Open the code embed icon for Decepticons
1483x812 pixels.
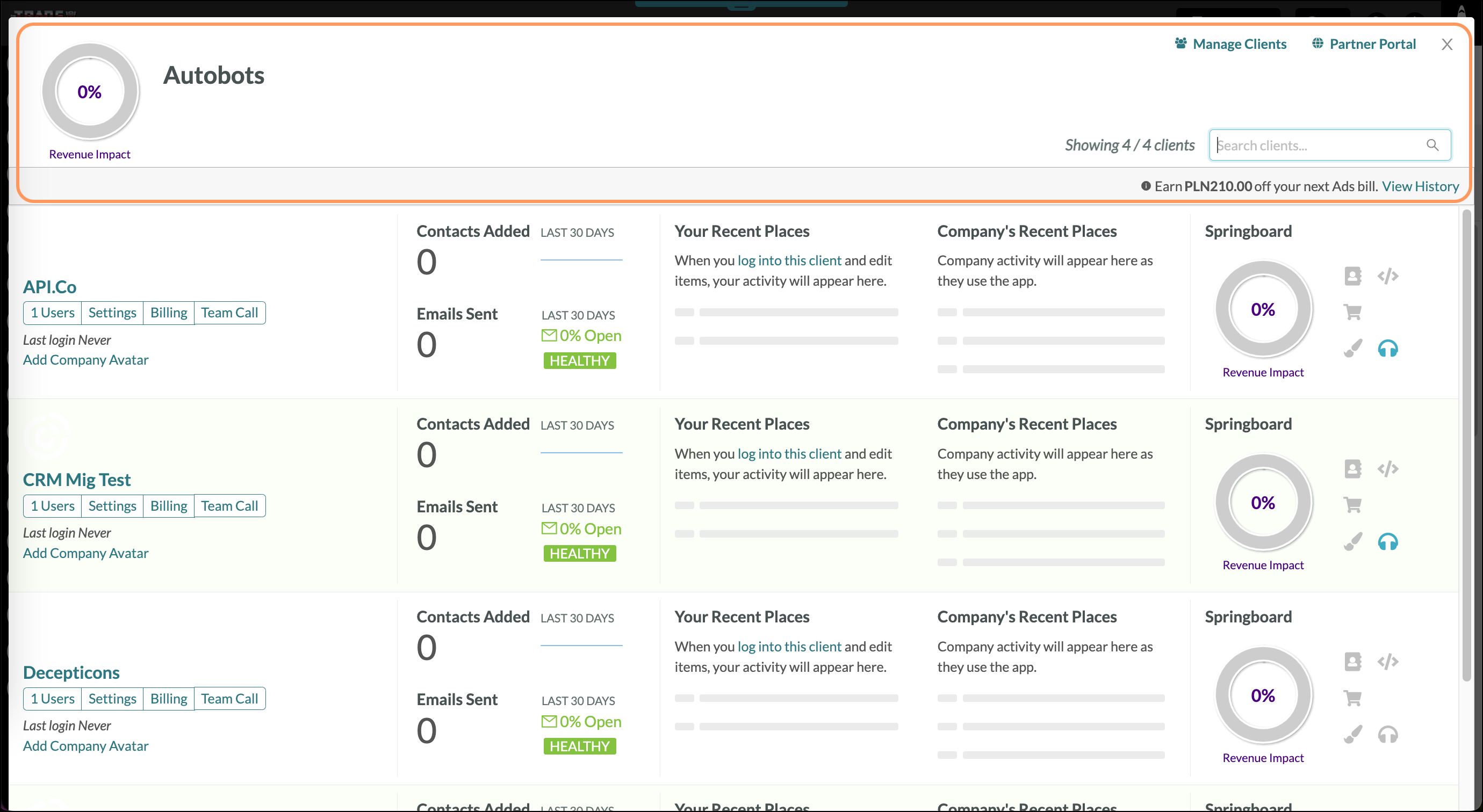[x=1387, y=662]
